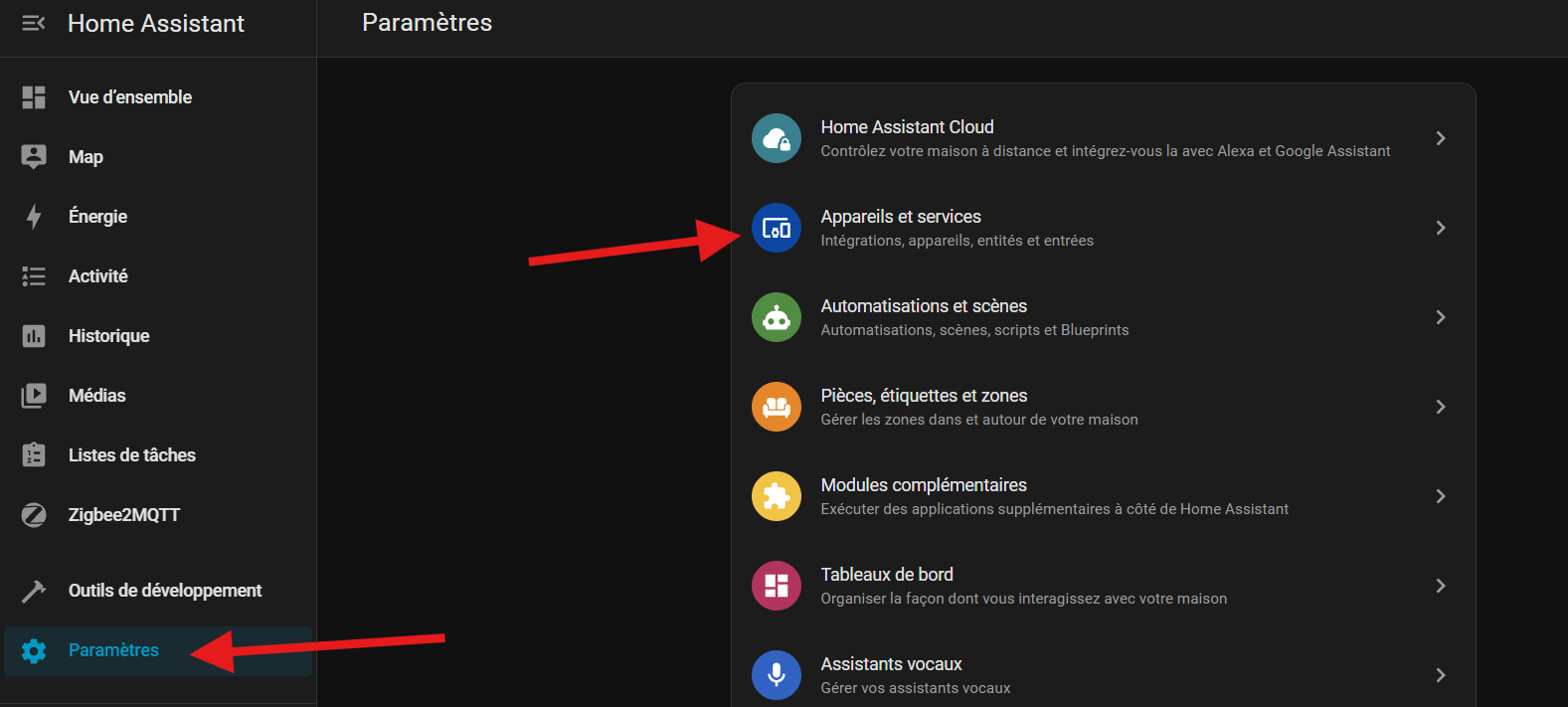Click the green robot Automatisations icon

[x=776, y=317]
